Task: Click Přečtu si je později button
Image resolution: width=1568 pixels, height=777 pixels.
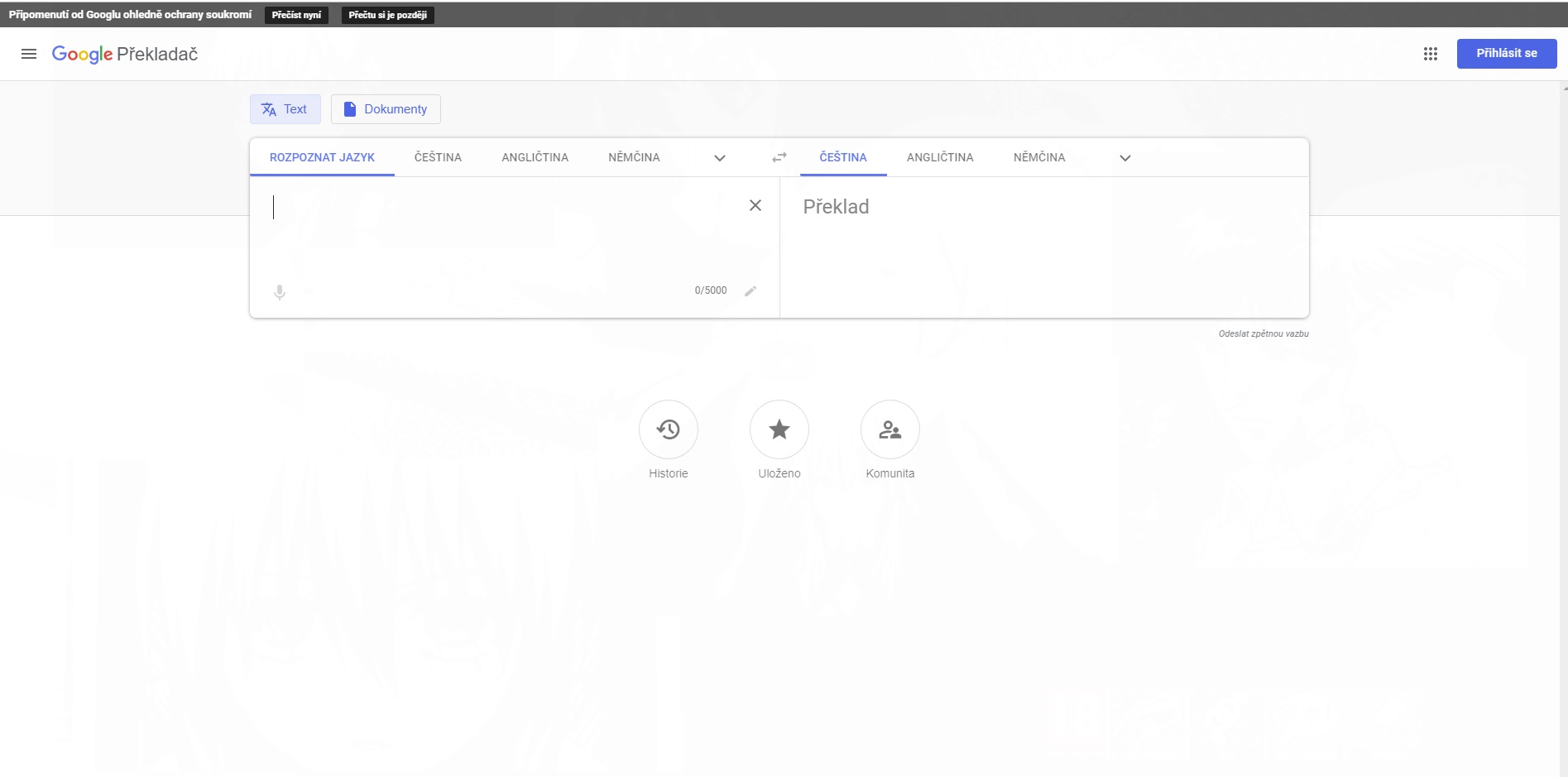Action: 388,15
